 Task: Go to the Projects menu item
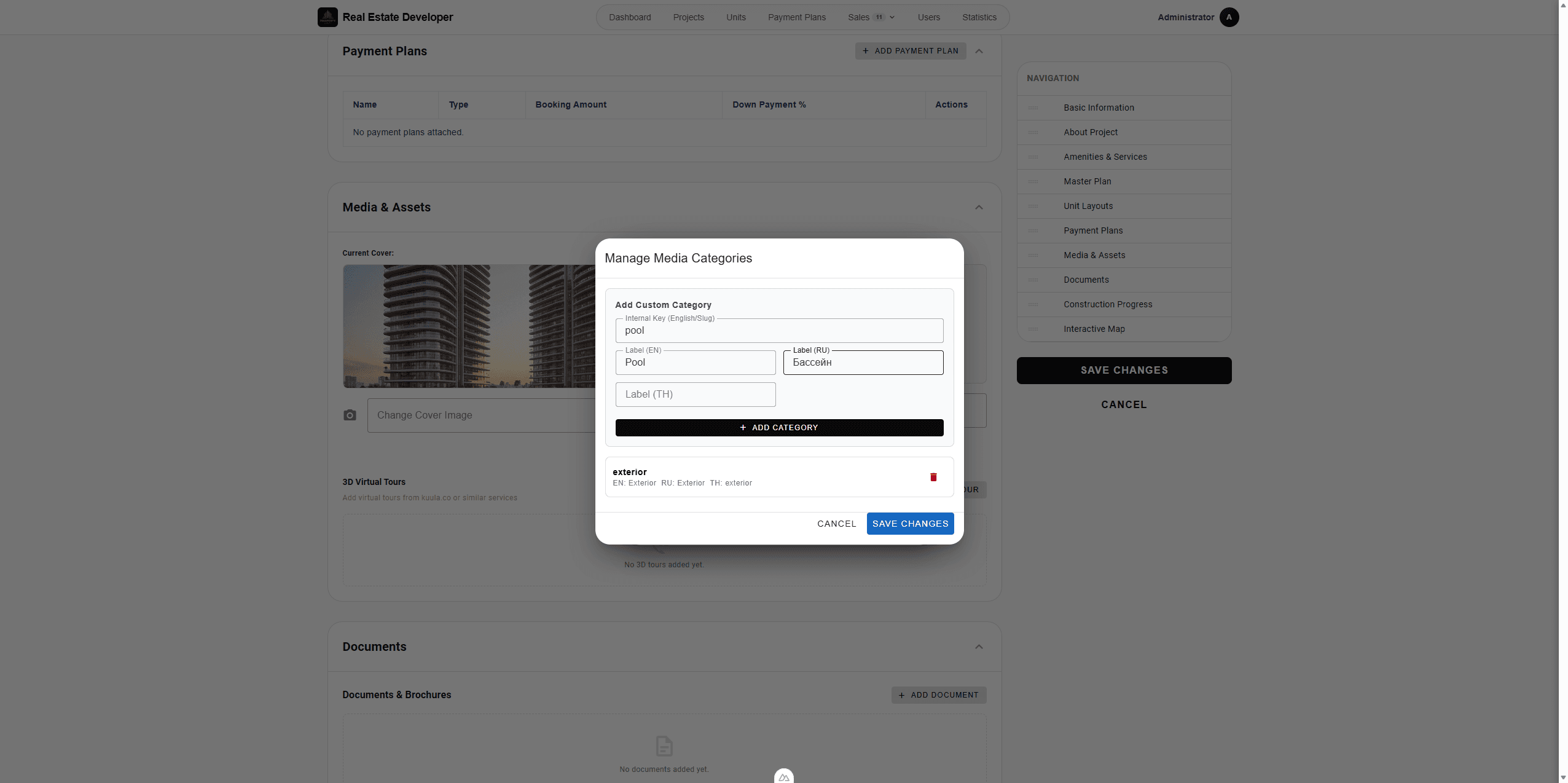pyautogui.click(x=688, y=17)
